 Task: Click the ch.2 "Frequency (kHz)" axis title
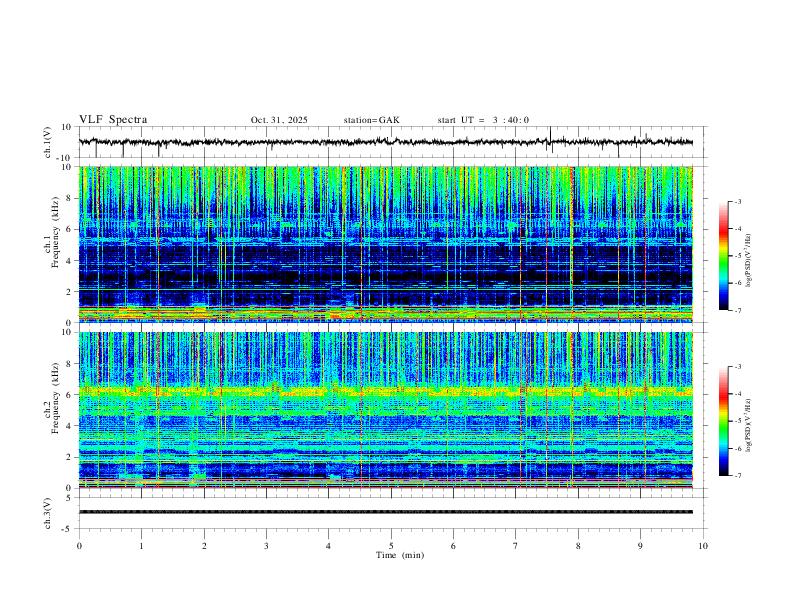(x=55, y=399)
